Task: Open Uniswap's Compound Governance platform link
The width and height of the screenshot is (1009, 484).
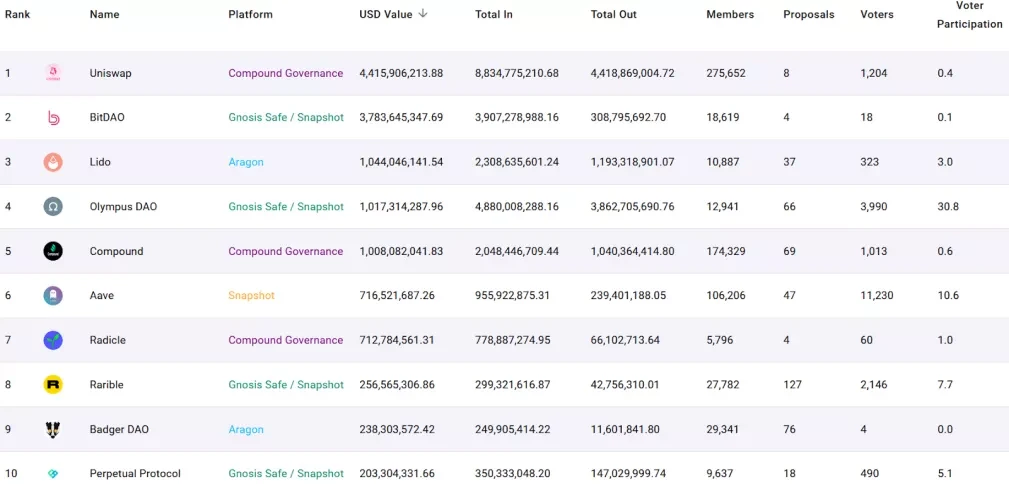Action: 286,73
